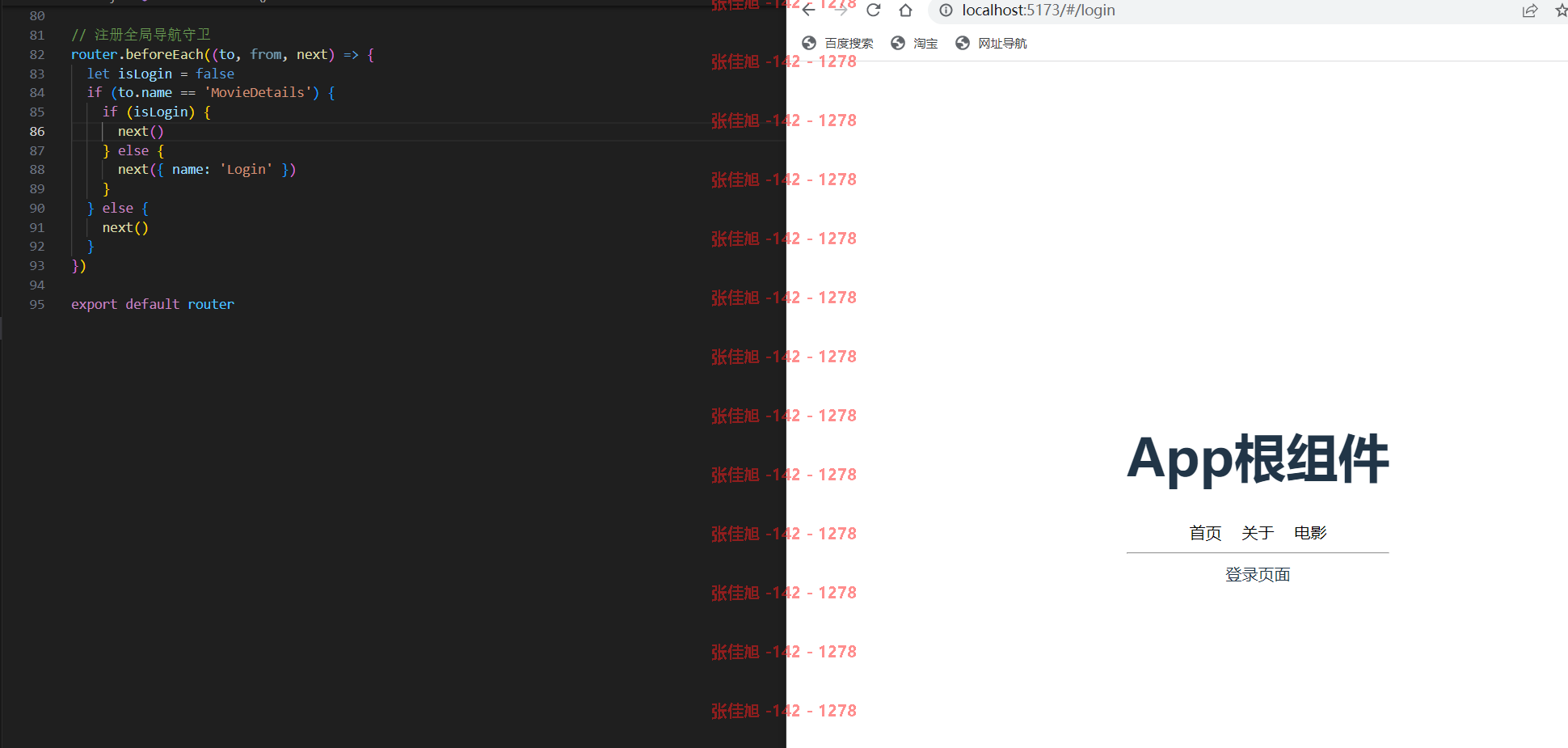This screenshot has width=1568, height=748.
Task: Click next() on line 91
Action: pos(125,227)
